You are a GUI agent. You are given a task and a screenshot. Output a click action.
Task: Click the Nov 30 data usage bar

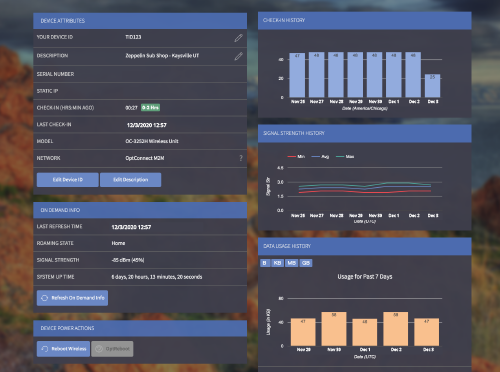point(334,329)
